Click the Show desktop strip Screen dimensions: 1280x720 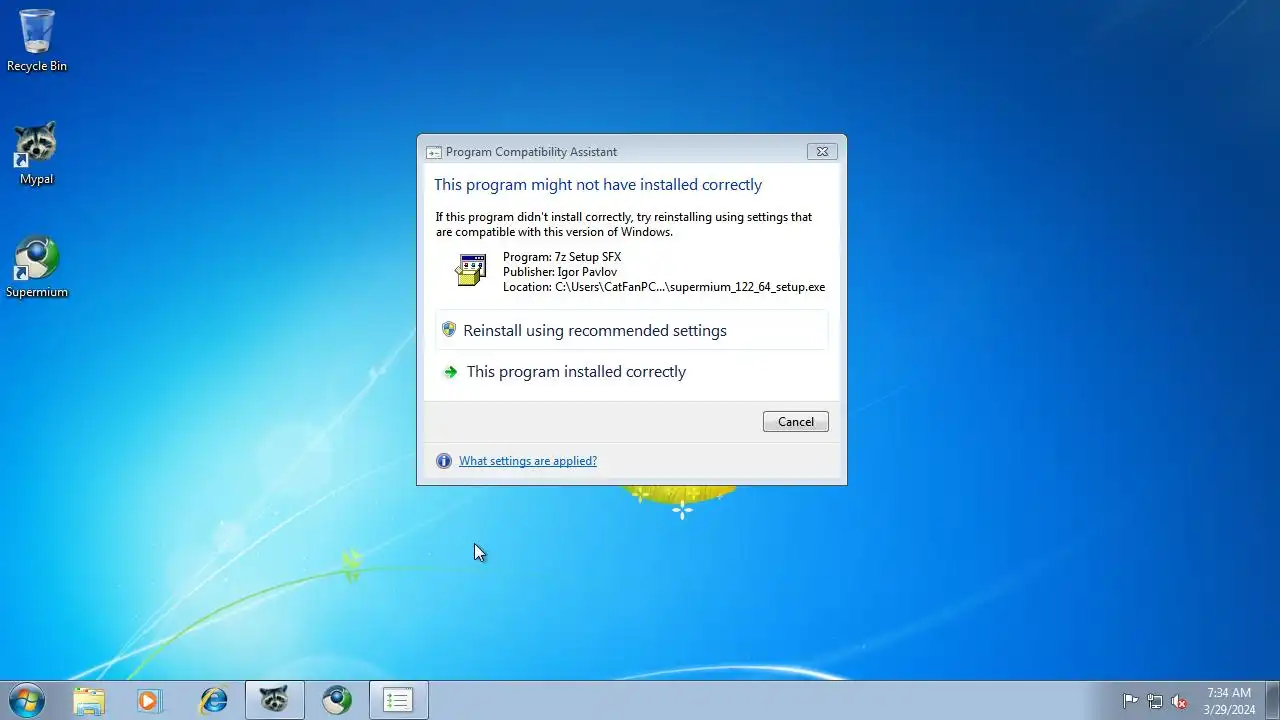tap(1272, 701)
